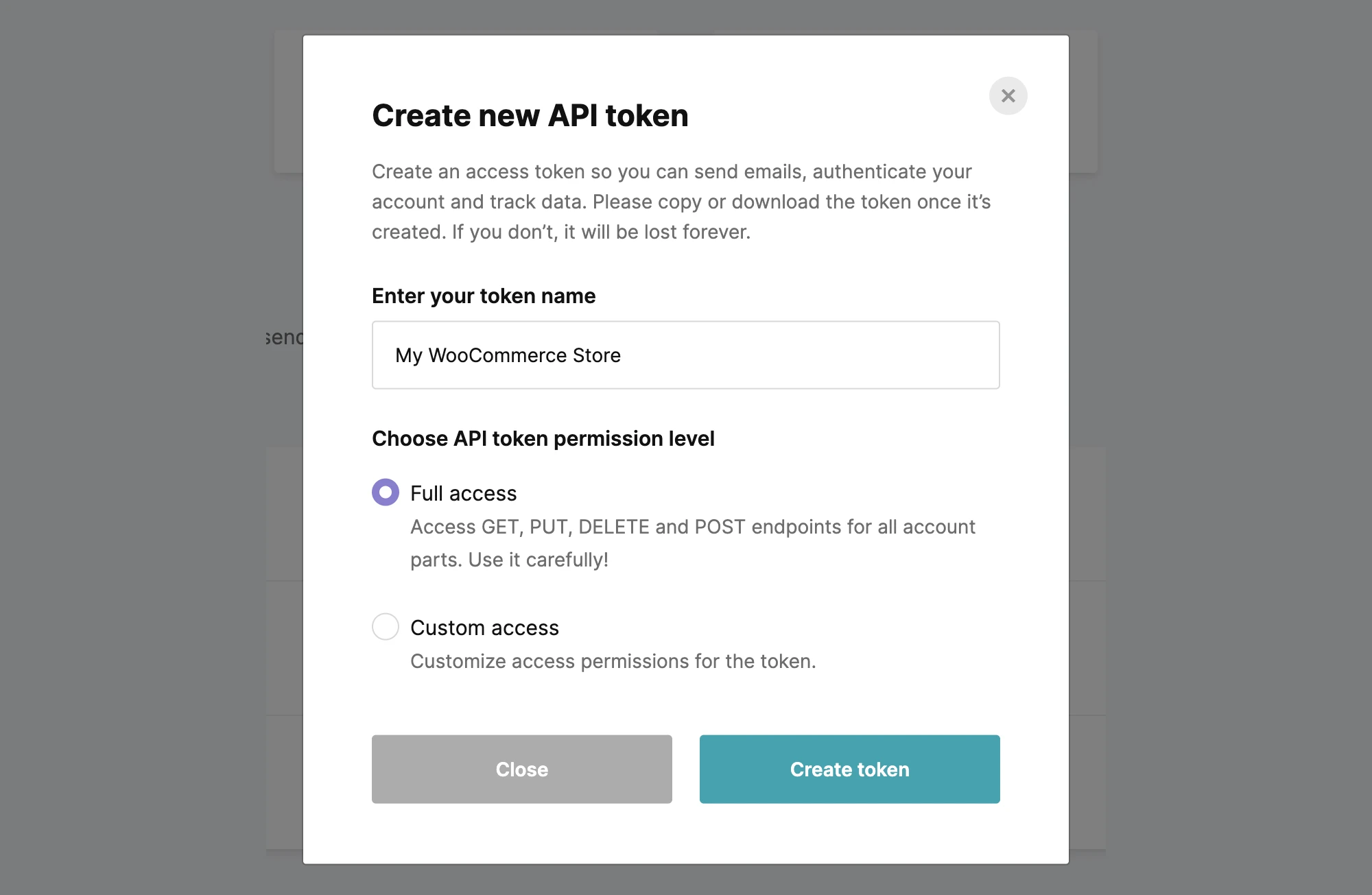The height and width of the screenshot is (895, 1372).
Task: Choose the Custom access radio button
Action: 386,627
